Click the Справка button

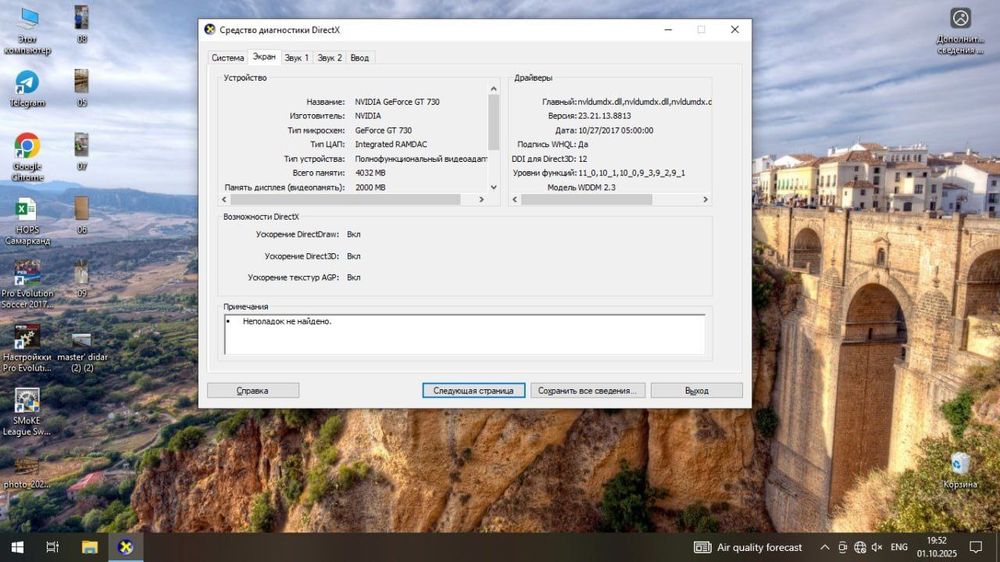click(253, 390)
